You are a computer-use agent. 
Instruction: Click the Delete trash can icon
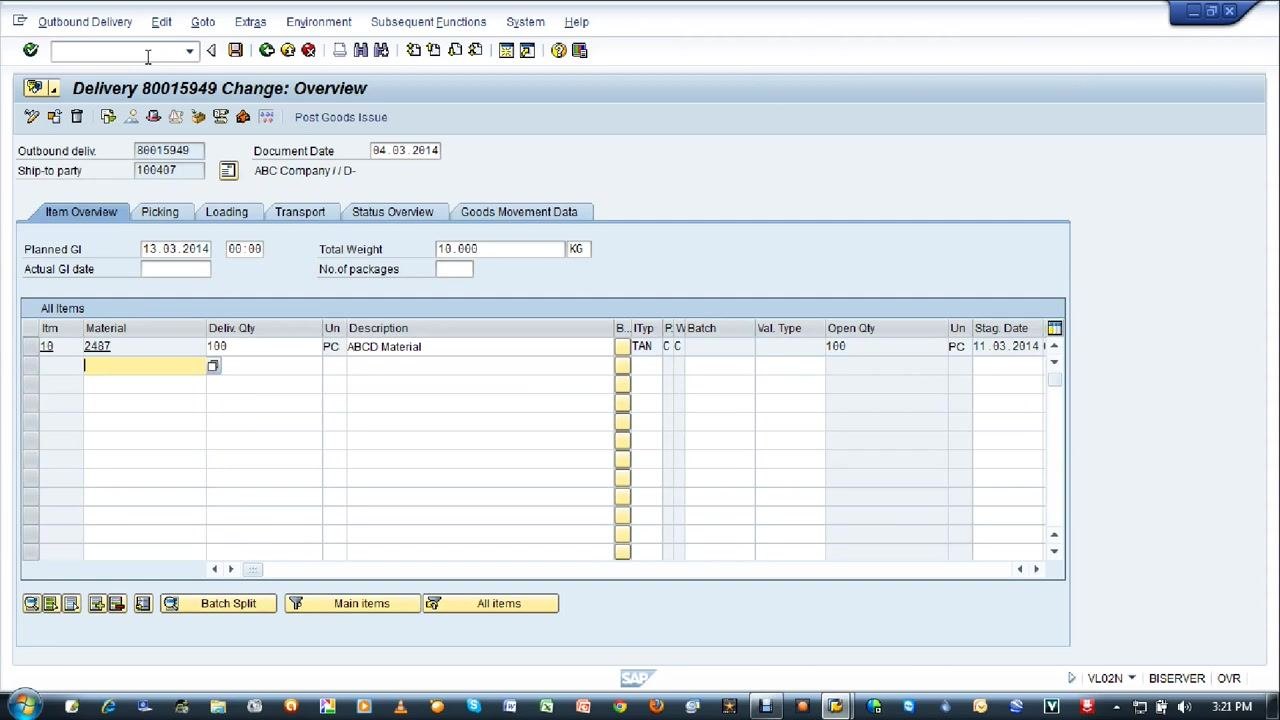[76, 117]
